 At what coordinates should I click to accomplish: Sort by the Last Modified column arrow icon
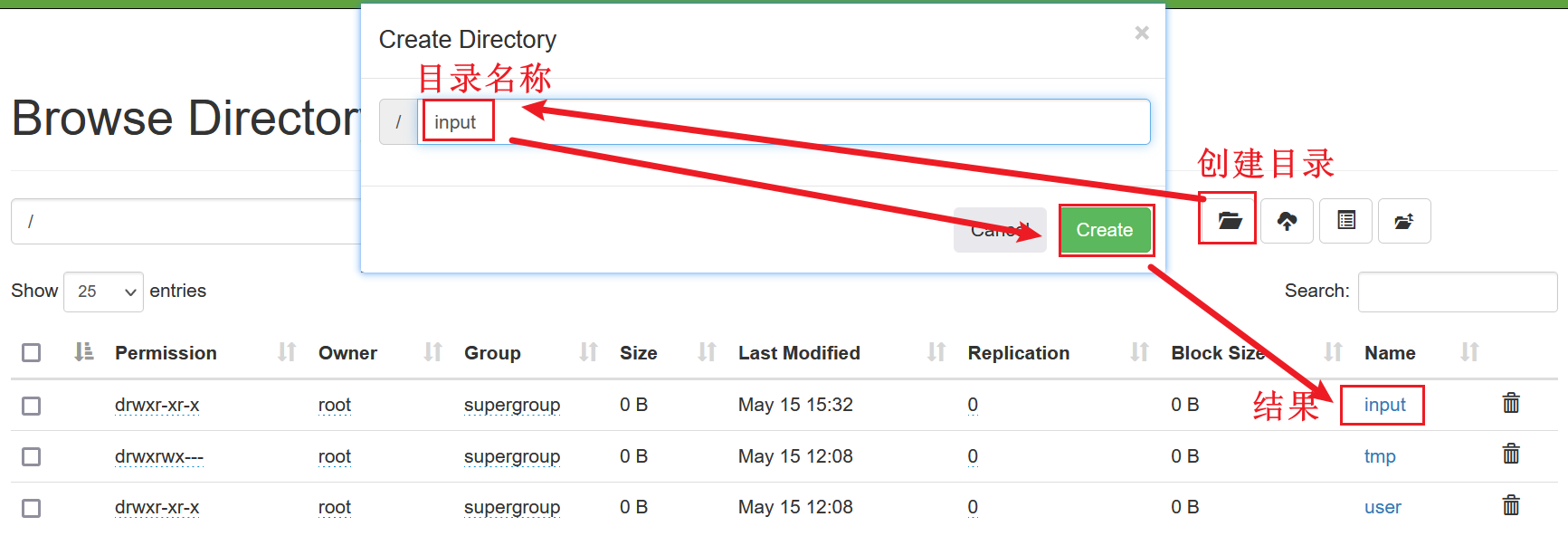click(x=936, y=352)
